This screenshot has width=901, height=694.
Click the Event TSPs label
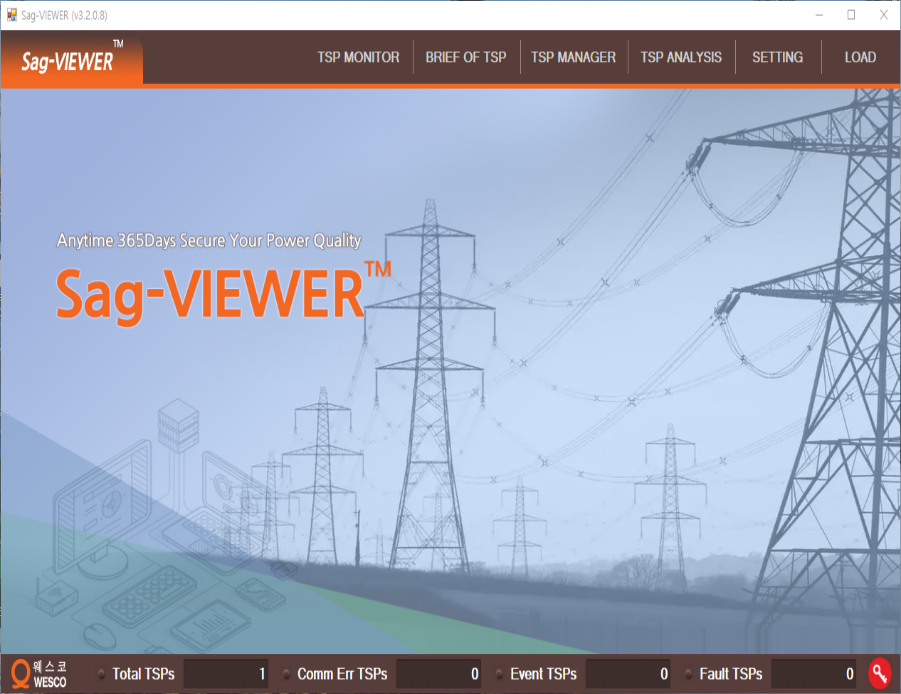(x=543, y=674)
